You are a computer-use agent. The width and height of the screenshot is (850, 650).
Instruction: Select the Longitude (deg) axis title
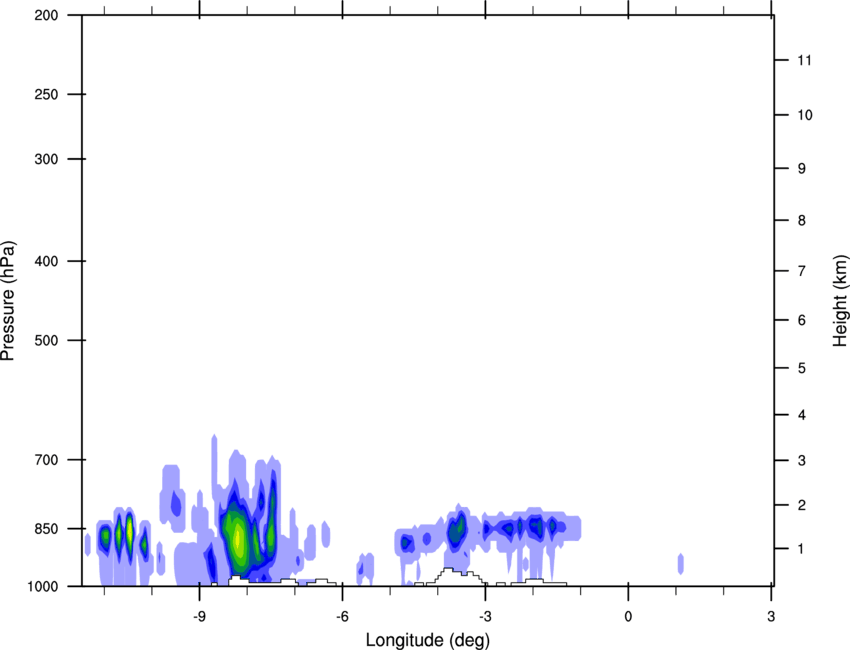[x=428, y=640]
